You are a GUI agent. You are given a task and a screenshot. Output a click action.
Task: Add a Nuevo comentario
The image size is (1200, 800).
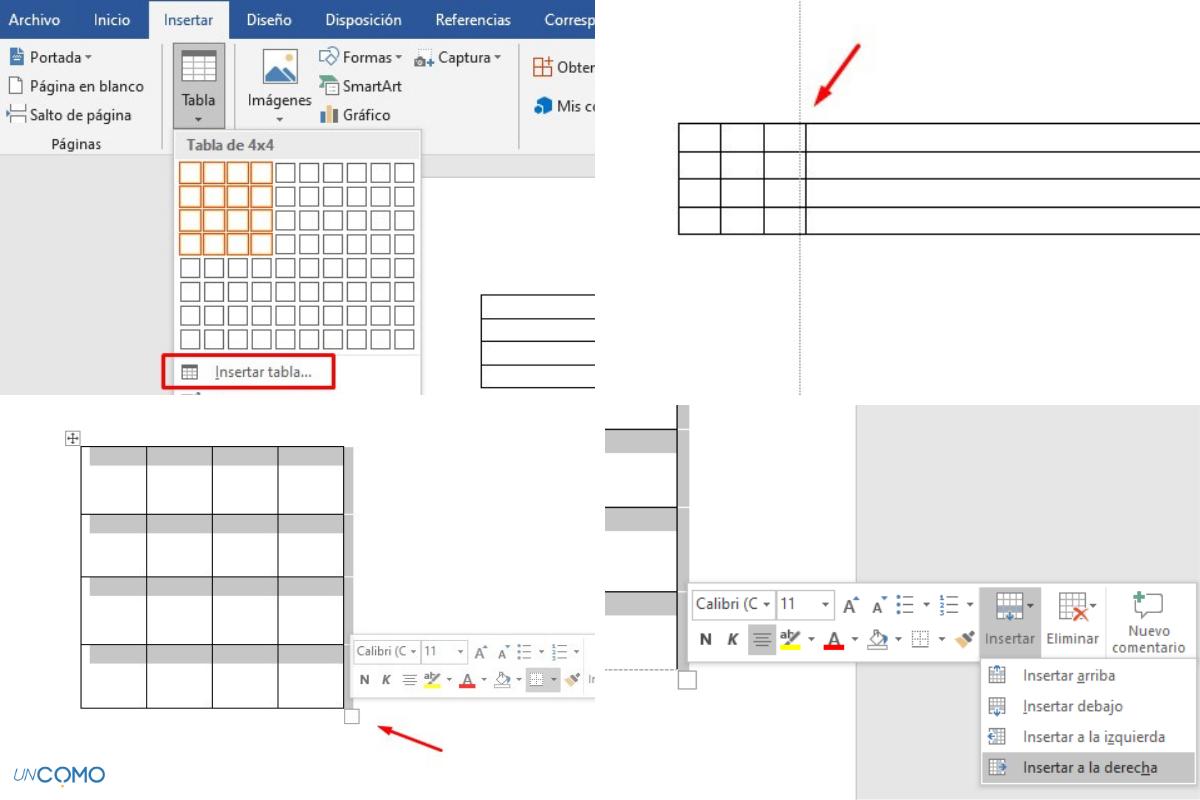(x=1148, y=619)
